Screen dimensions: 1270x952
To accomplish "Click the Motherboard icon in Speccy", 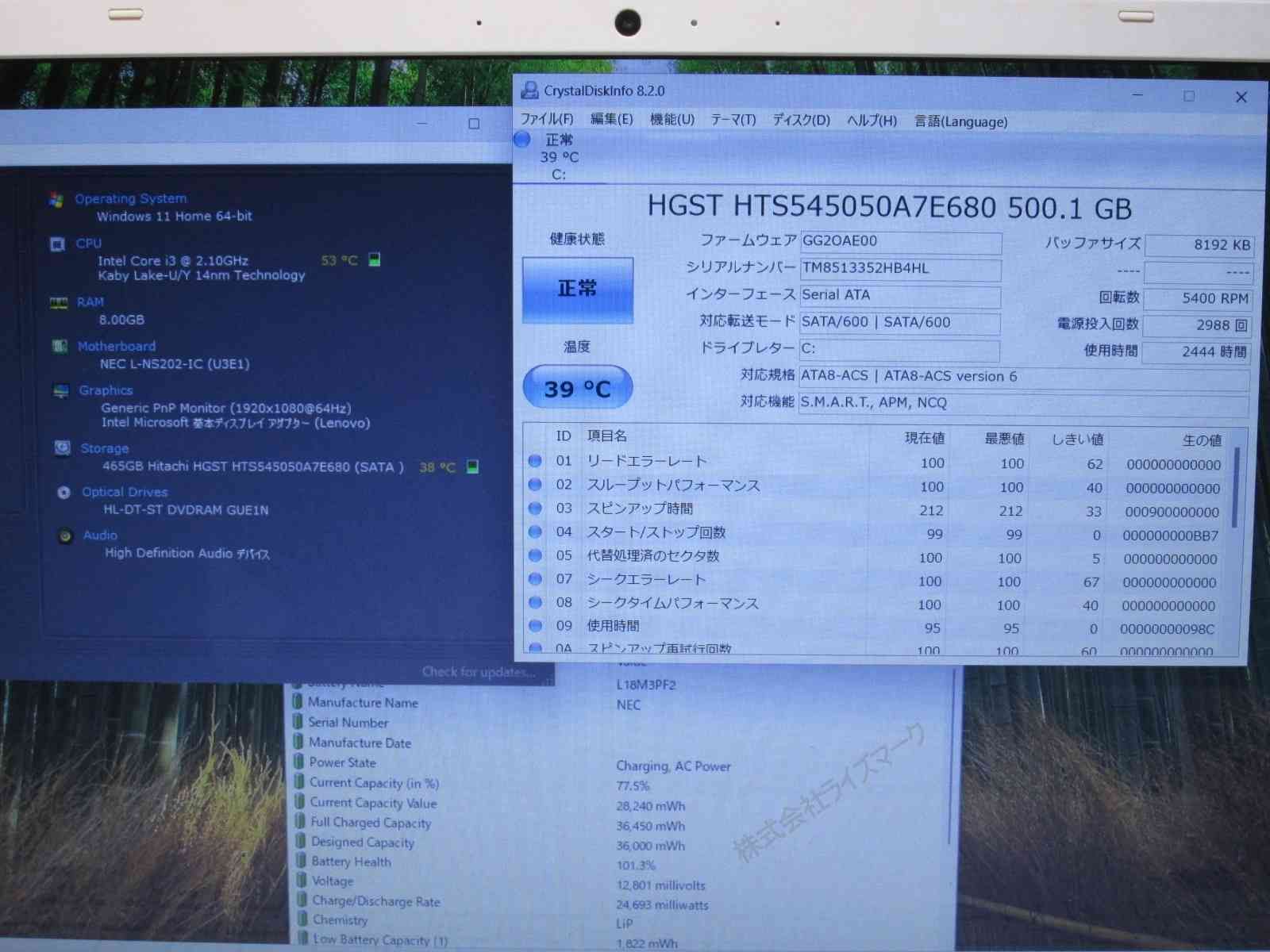I will [x=59, y=347].
